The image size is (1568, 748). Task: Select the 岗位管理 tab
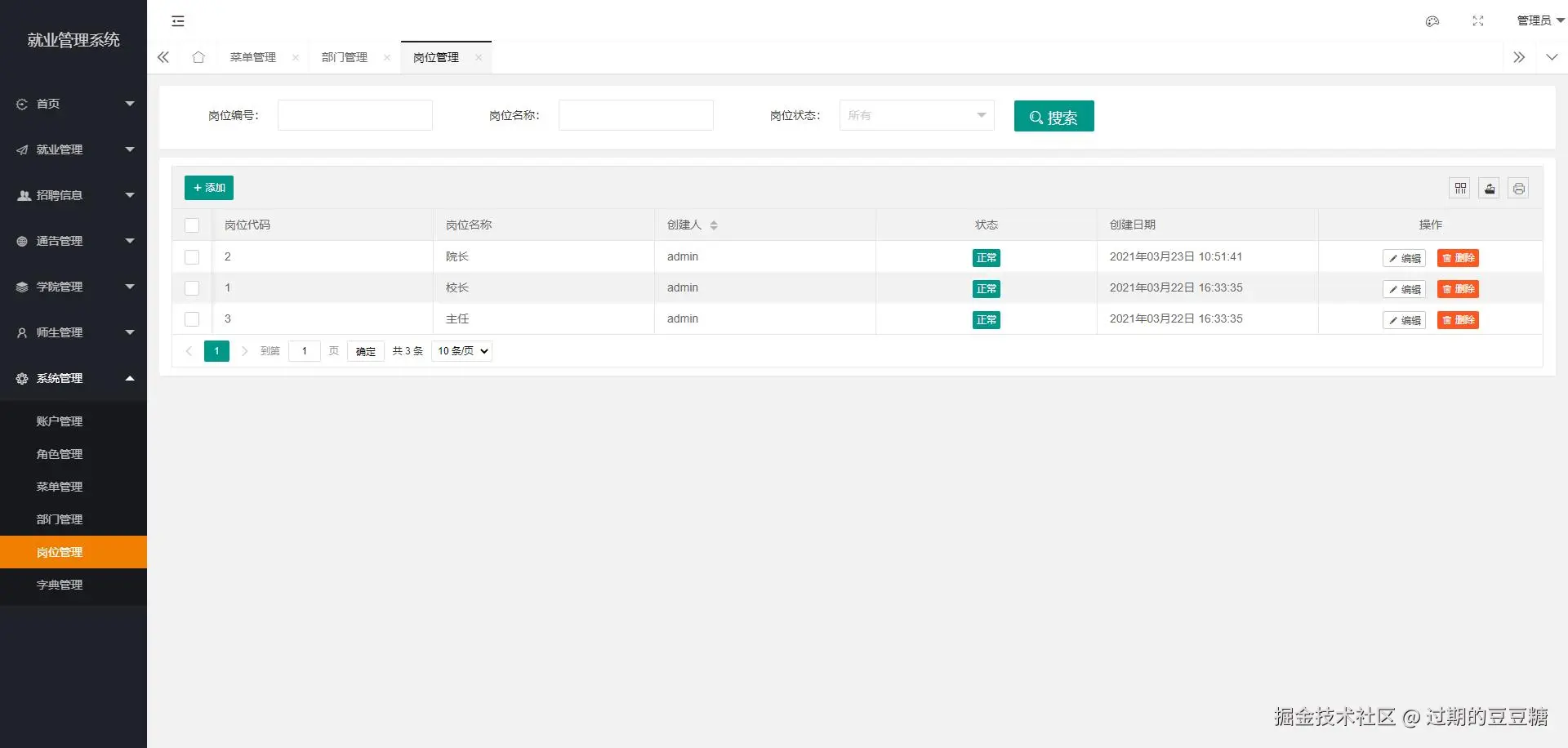click(x=436, y=57)
